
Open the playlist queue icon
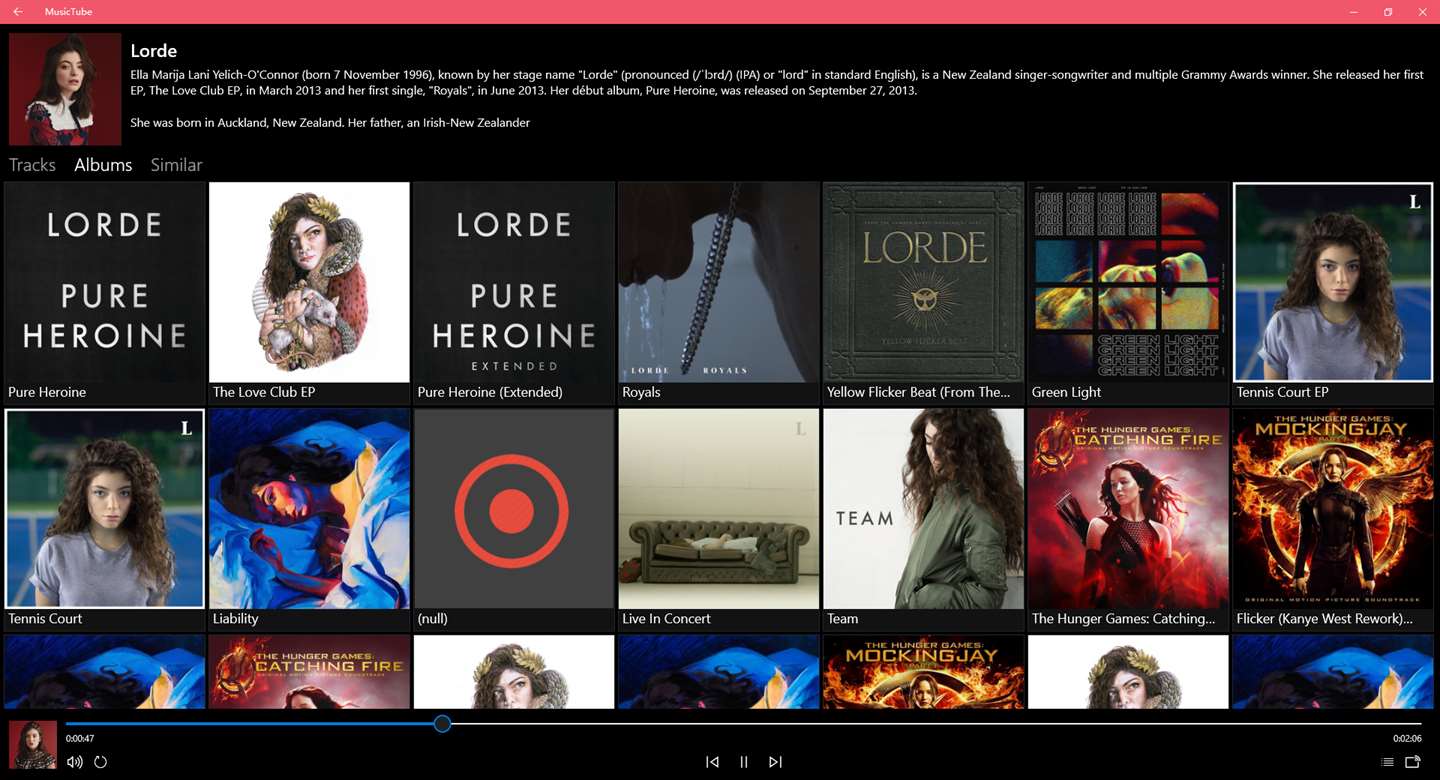(1387, 762)
